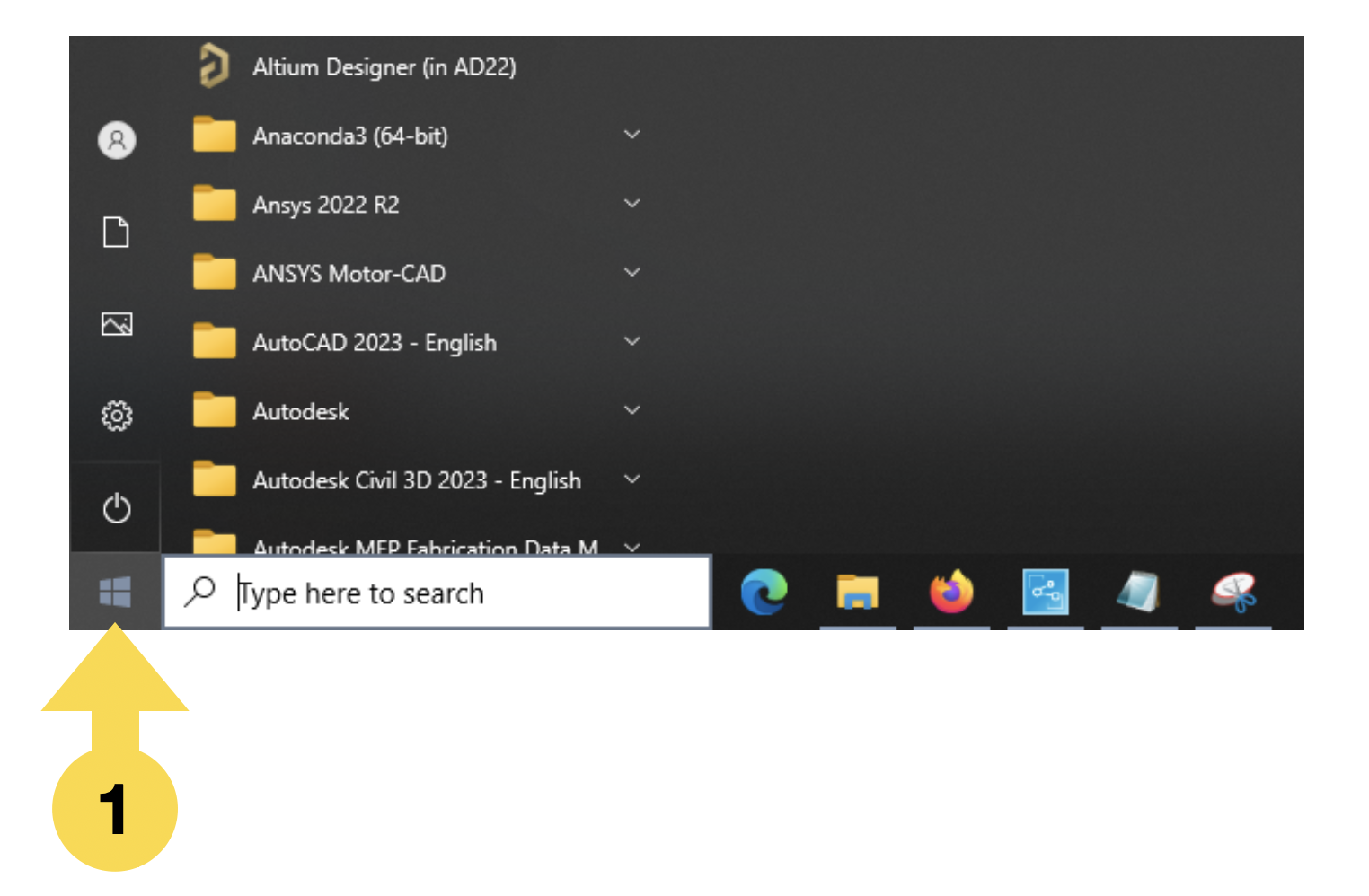Open Documents icon in Start sidebar
The width and height of the screenshot is (1369, 896).
pyautogui.click(x=116, y=232)
